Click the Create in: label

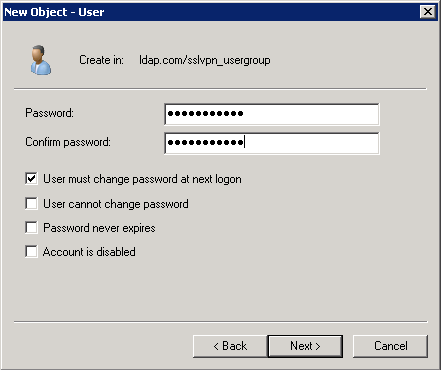pyautogui.click(x=101, y=60)
